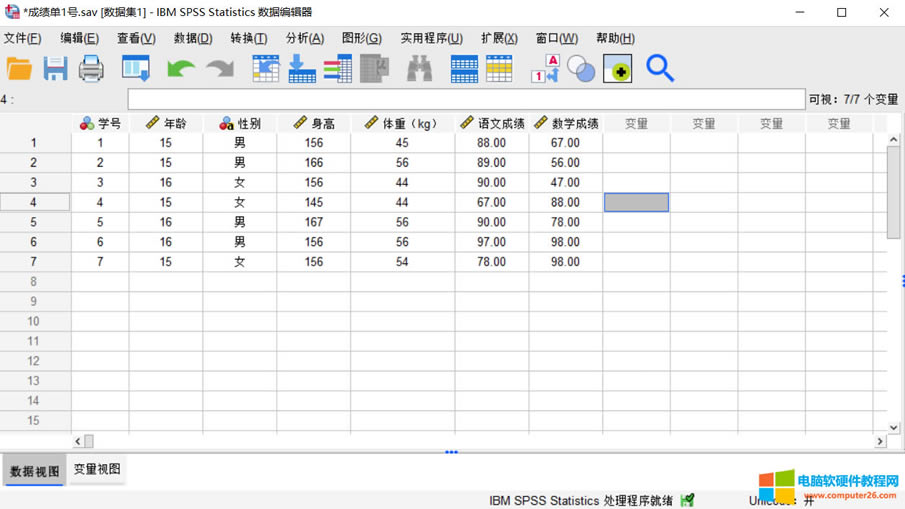Click the vertical scrollbar down arrow

coord(893,427)
